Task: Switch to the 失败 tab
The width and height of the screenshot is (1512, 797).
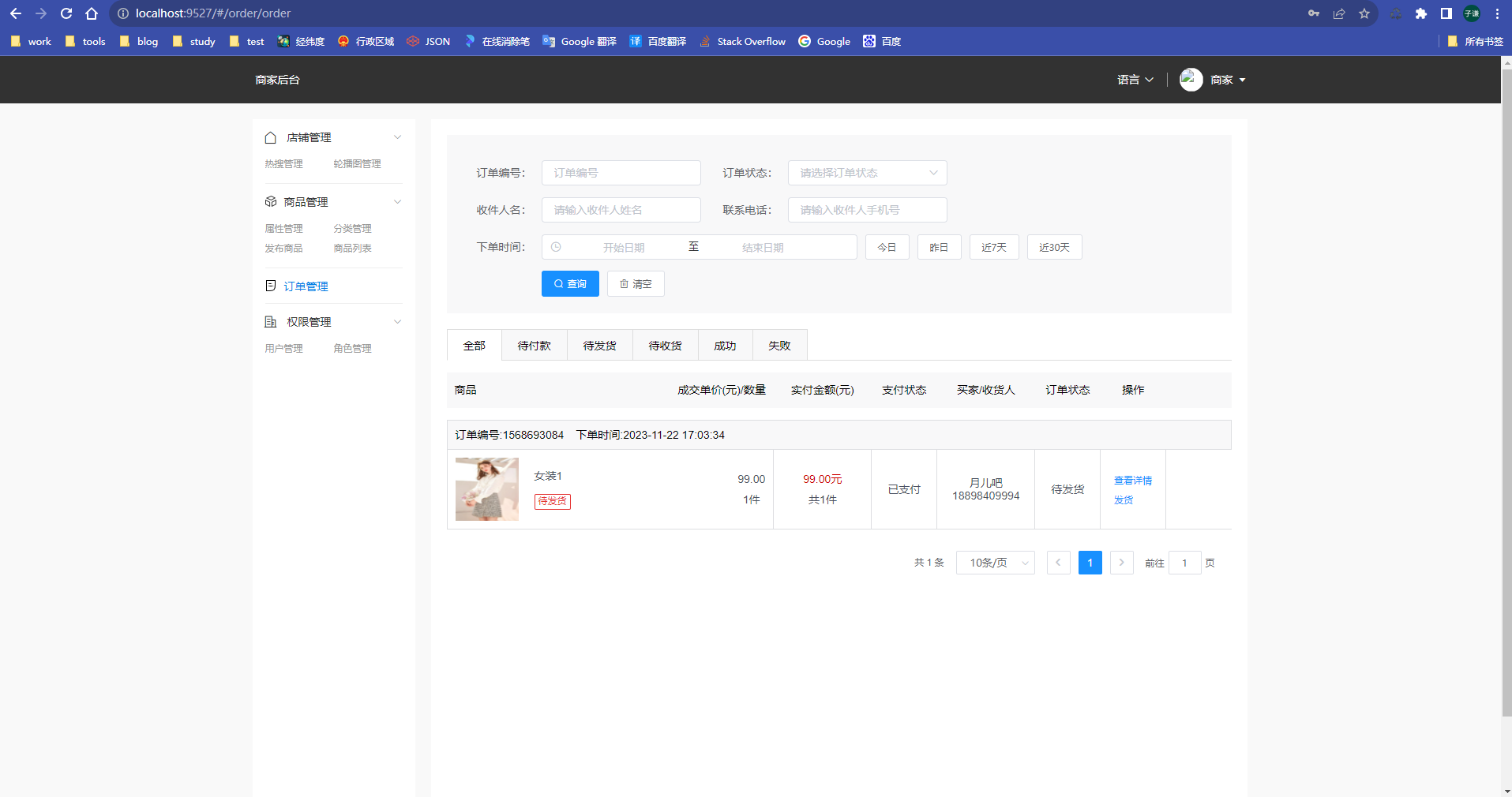Action: [x=779, y=345]
